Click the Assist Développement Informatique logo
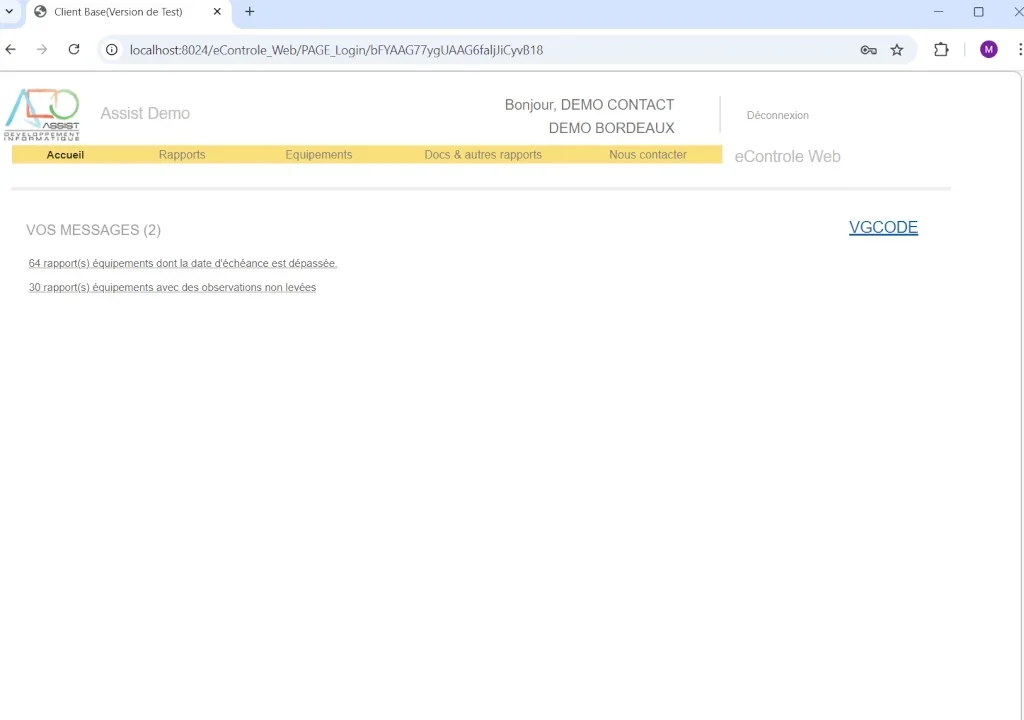The width and height of the screenshot is (1024, 720). coord(42,114)
